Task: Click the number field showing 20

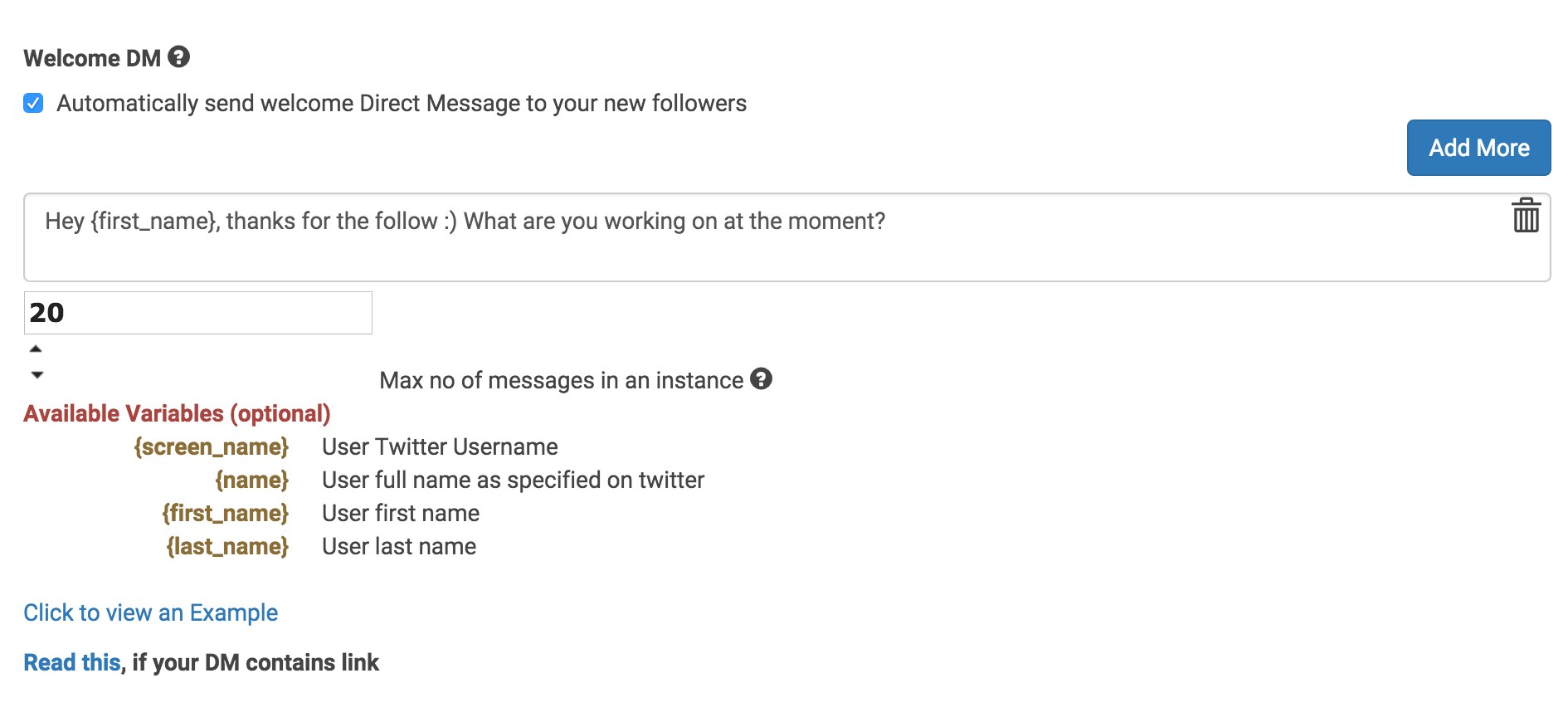Action: (198, 313)
